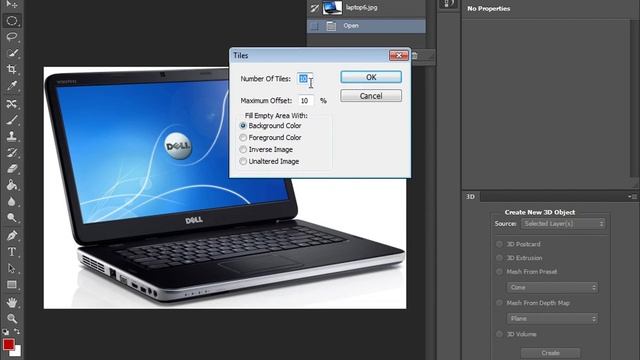Open the Source Selected Layer(s) dropdown
The height and width of the screenshot is (360, 640).
tap(563, 224)
